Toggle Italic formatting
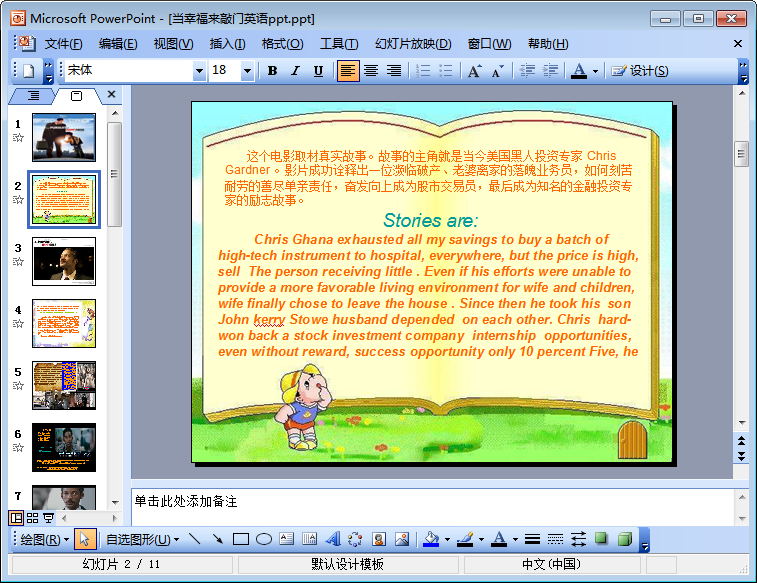757x583 pixels. 295,71
